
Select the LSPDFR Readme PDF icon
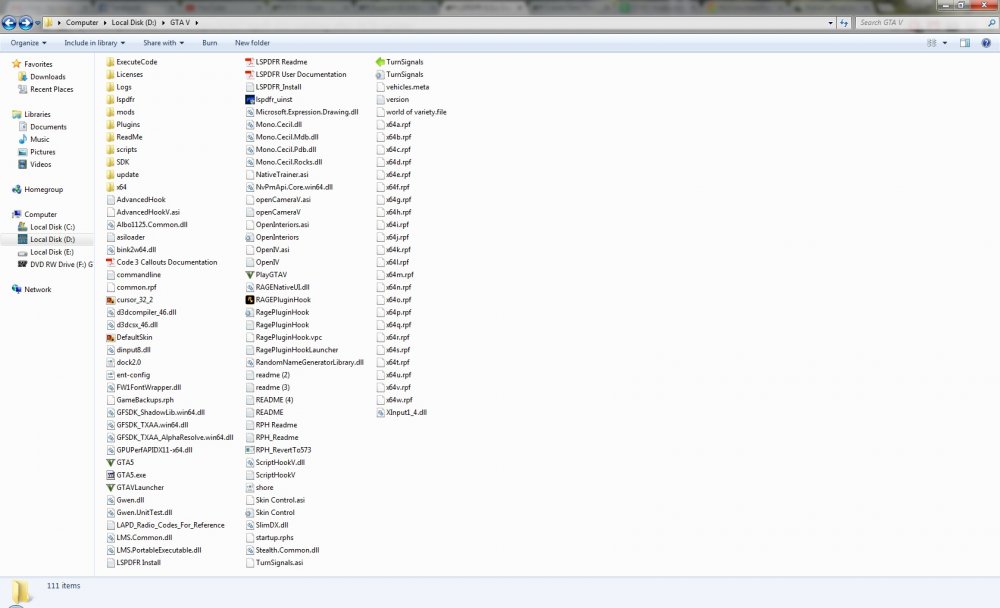pyautogui.click(x=250, y=62)
